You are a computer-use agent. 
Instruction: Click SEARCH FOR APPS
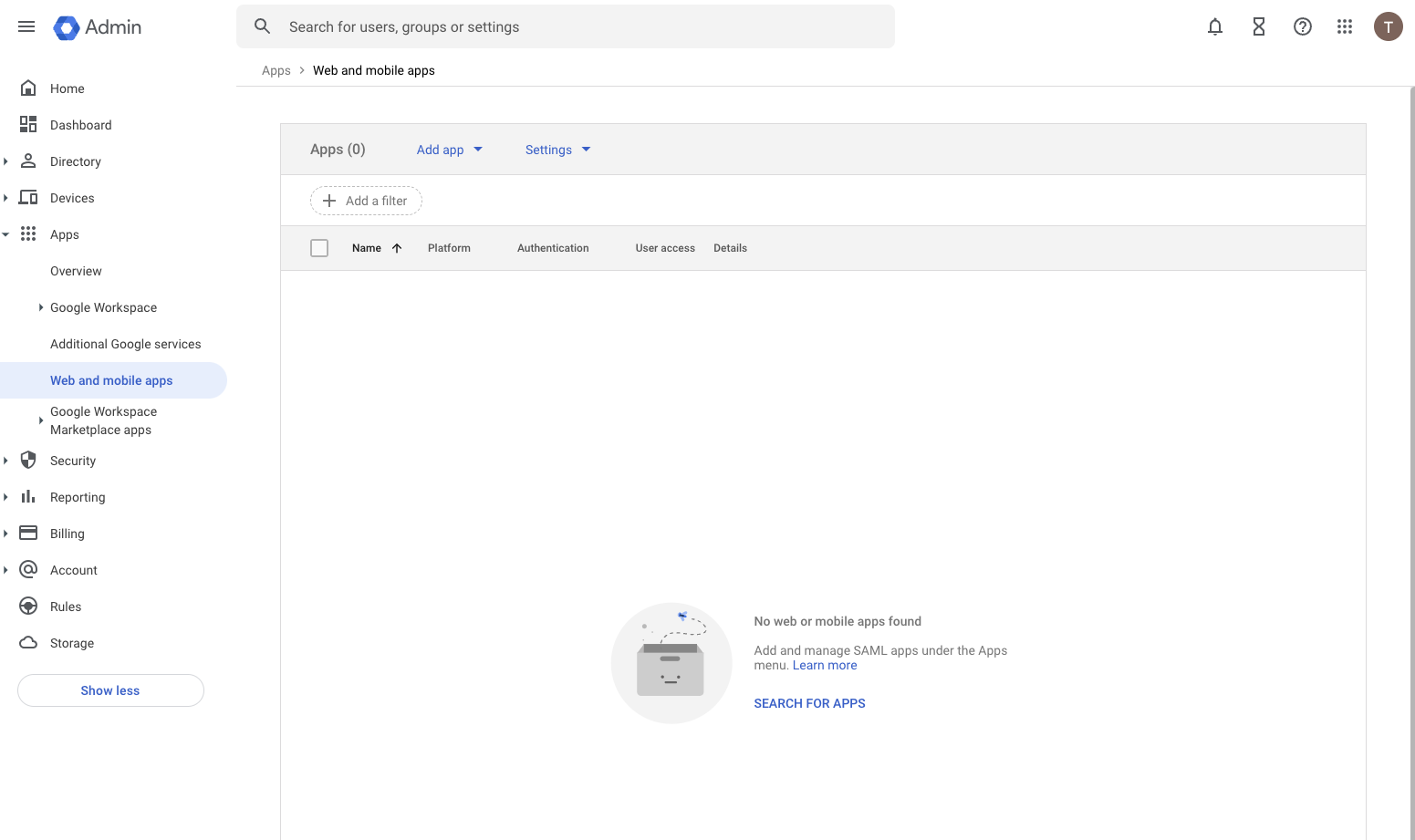tap(809, 703)
